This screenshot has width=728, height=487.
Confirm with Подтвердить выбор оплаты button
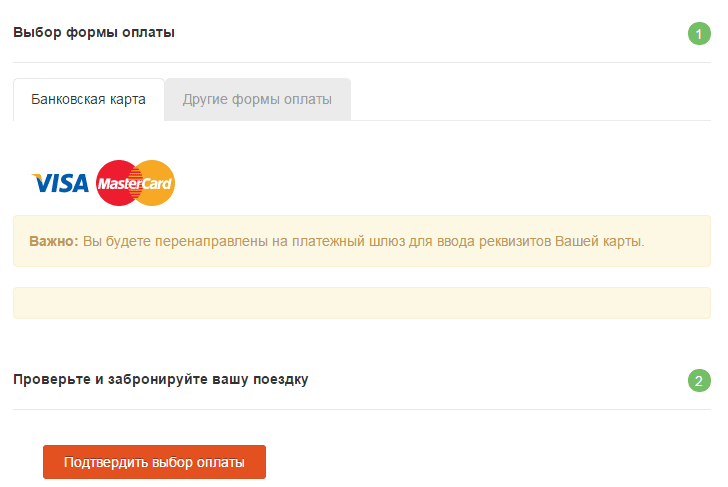pyautogui.click(x=155, y=462)
